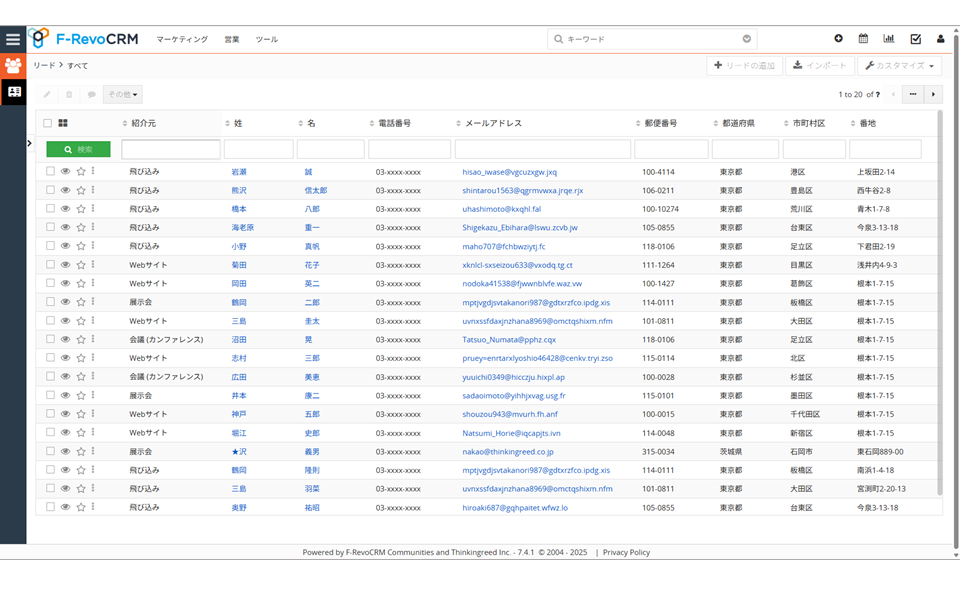The width and height of the screenshot is (960, 600).
Task: Open the contacts card sidebar icon
Action: coord(13,92)
